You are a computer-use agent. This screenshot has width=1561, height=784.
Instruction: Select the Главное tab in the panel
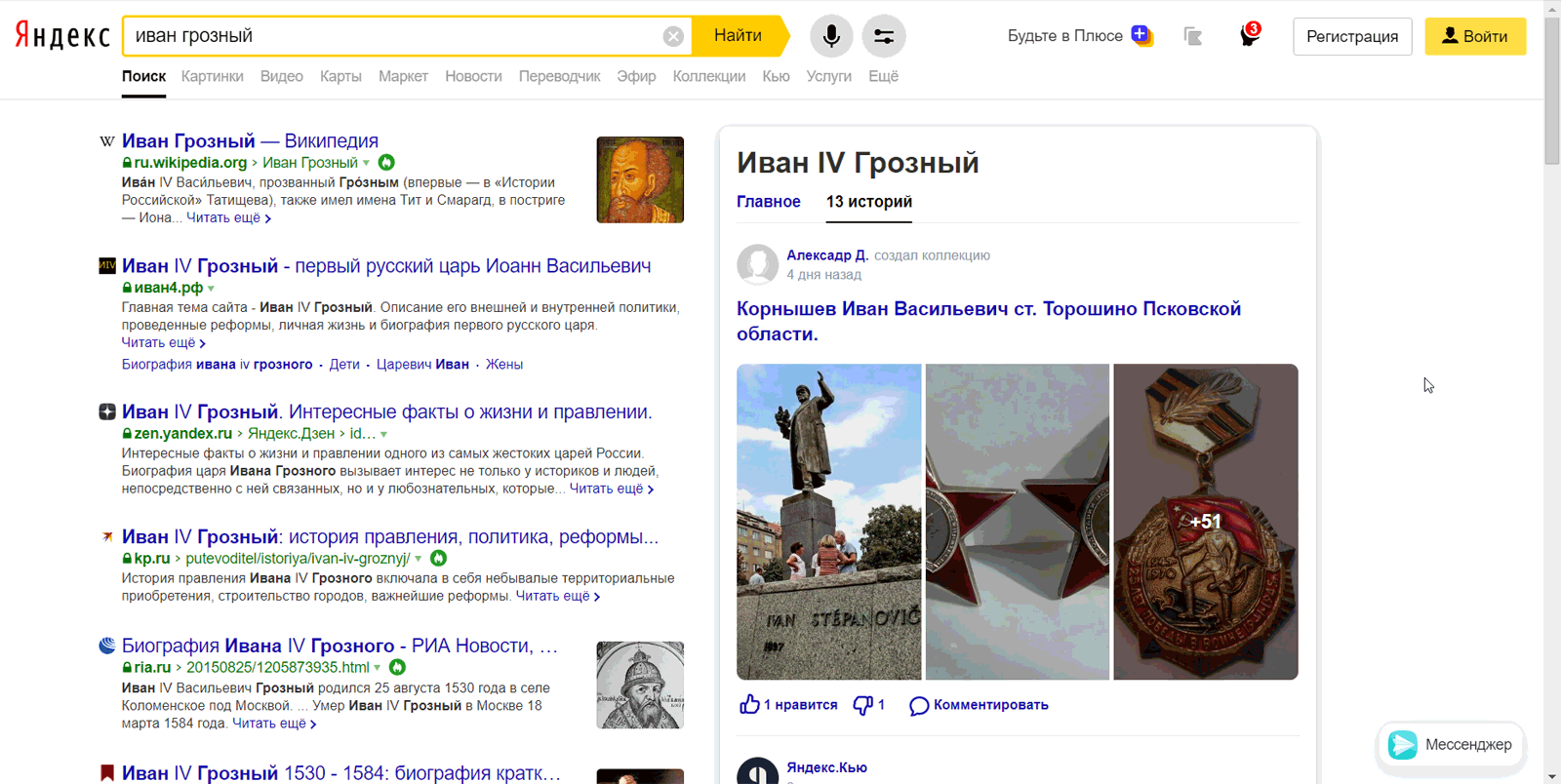pyautogui.click(x=769, y=202)
